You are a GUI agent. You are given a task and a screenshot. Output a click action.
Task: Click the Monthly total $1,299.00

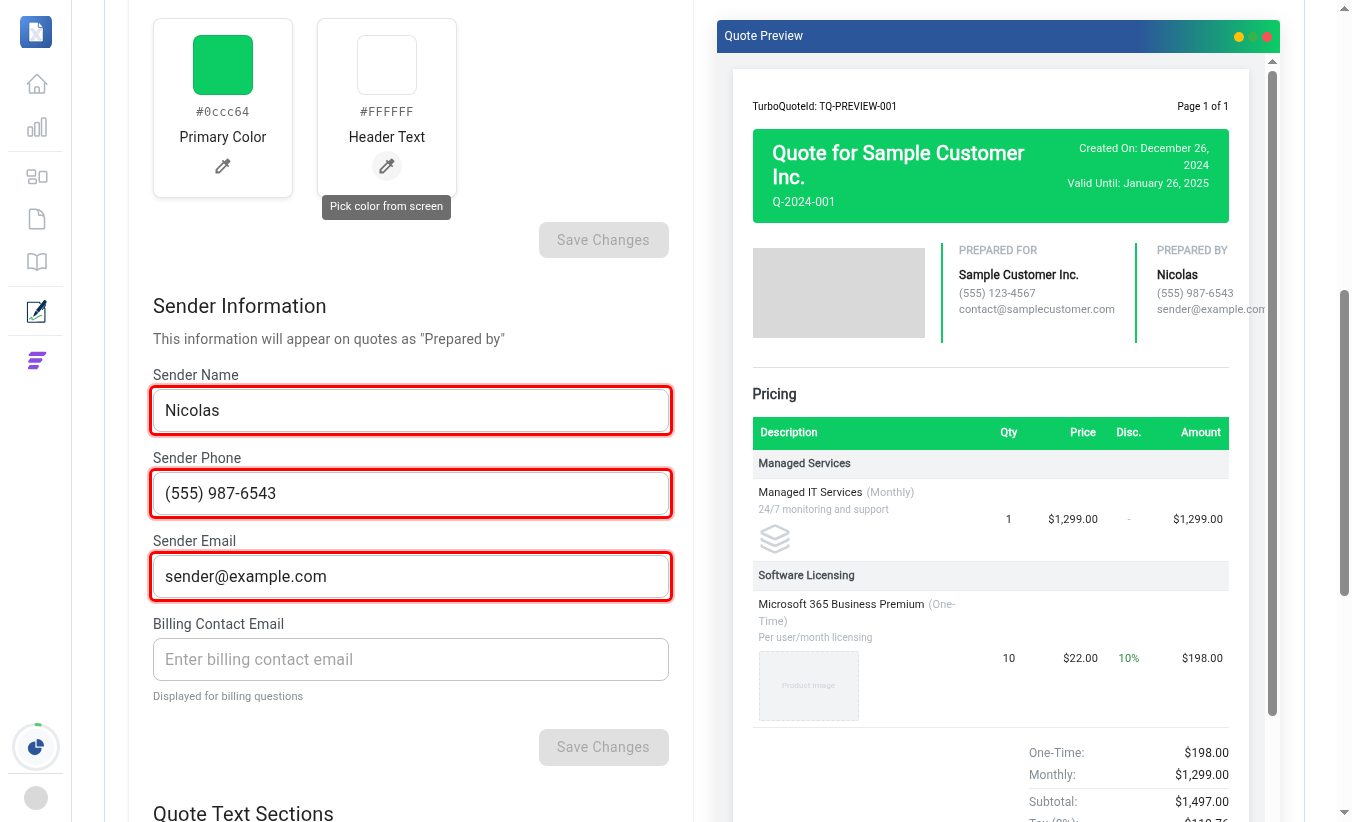tap(1202, 775)
